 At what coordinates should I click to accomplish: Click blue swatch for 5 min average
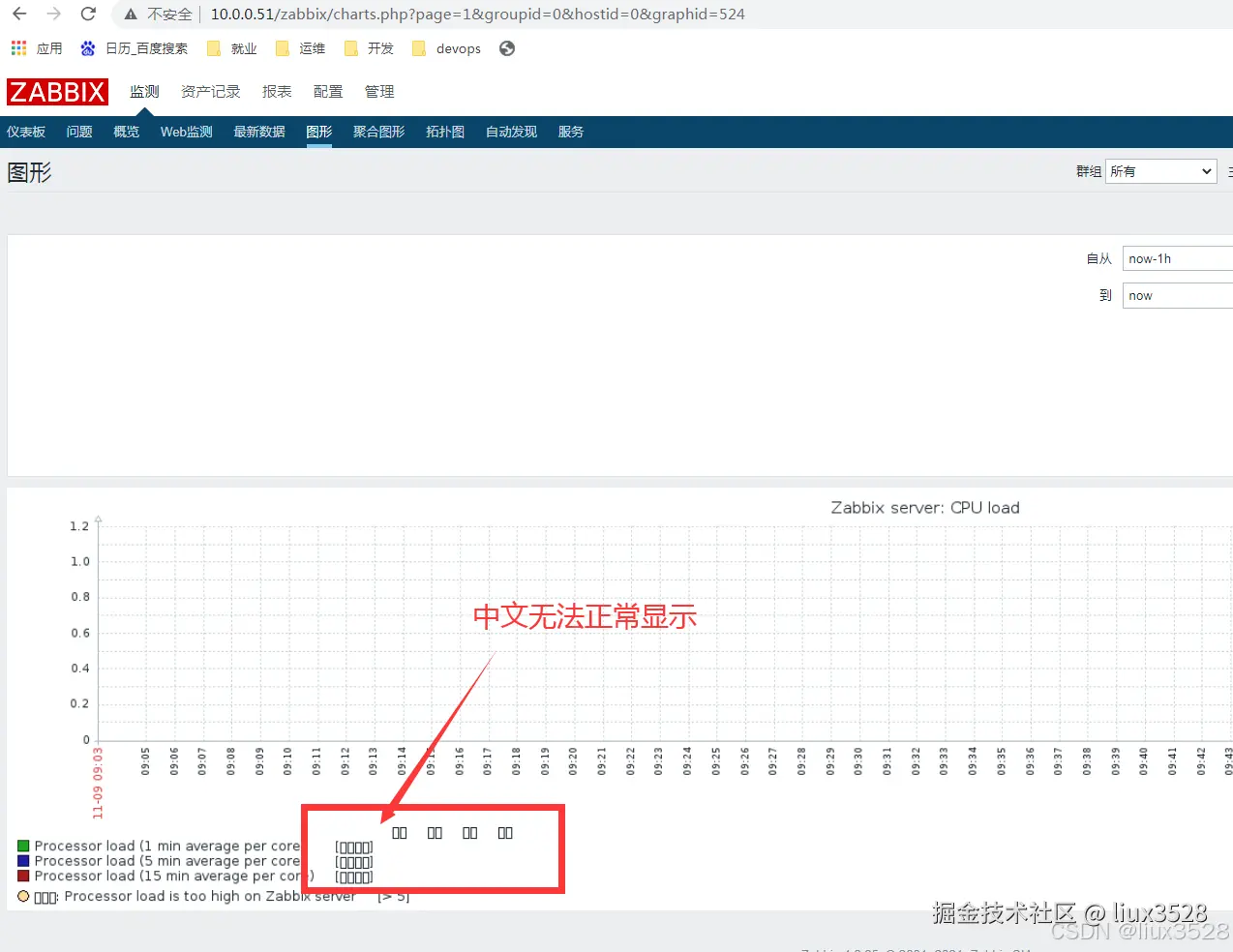[x=23, y=861]
